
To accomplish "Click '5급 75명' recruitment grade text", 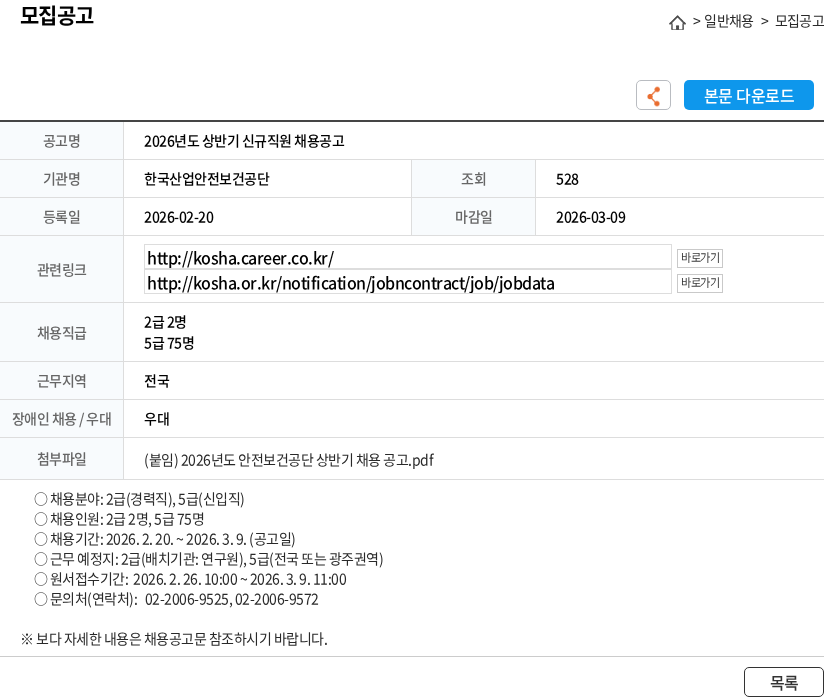I will tap(169, 343).
